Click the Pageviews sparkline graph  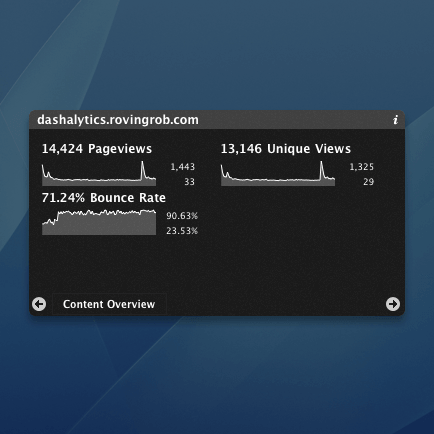[99, 173]
